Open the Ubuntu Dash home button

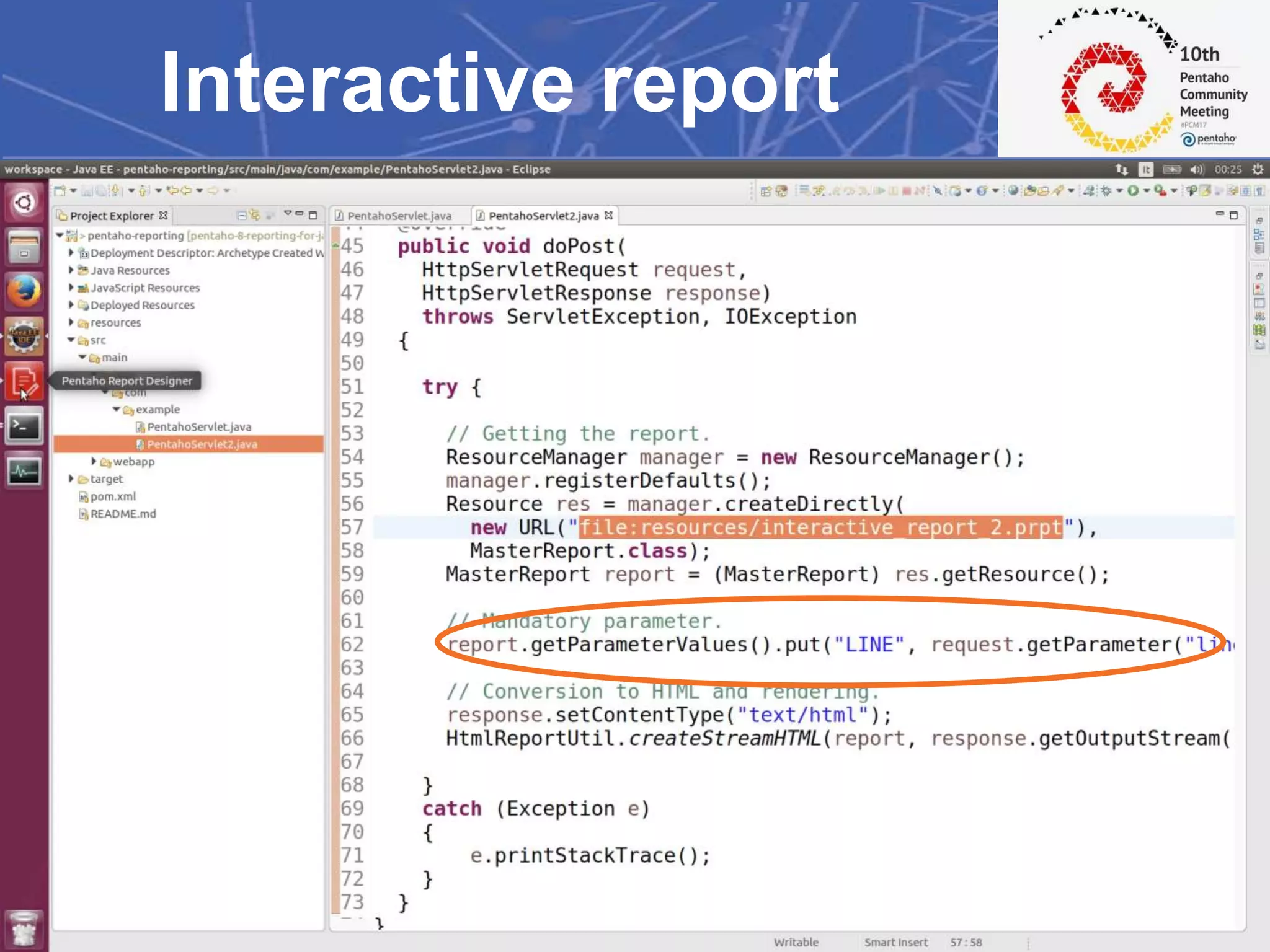click(24, 202)
